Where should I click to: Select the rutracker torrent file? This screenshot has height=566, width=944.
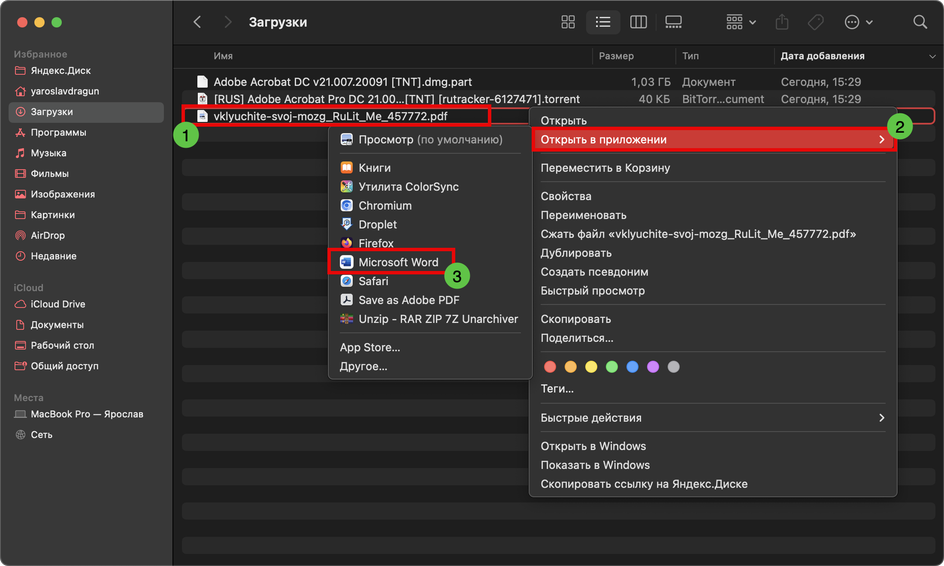click(397, 99)
